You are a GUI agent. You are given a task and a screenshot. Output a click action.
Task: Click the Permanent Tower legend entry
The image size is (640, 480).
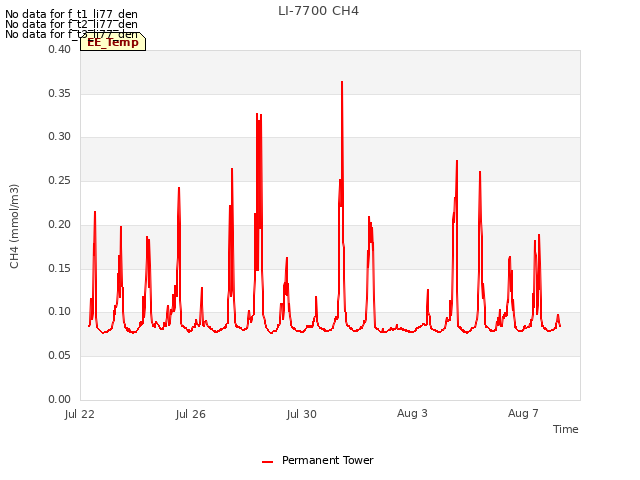318,460
